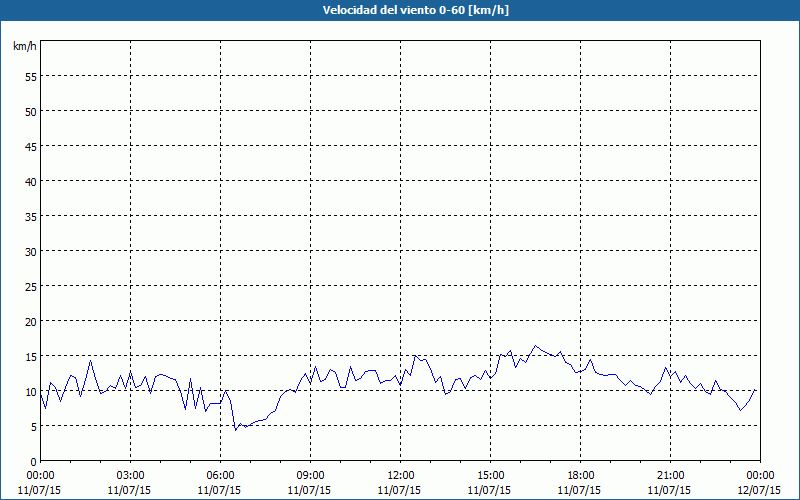Image resolution: width=800 pixels, height=500 pixels.
Task: Click the 18:00 time label on the x-axis
Action: tap(581, 476)
